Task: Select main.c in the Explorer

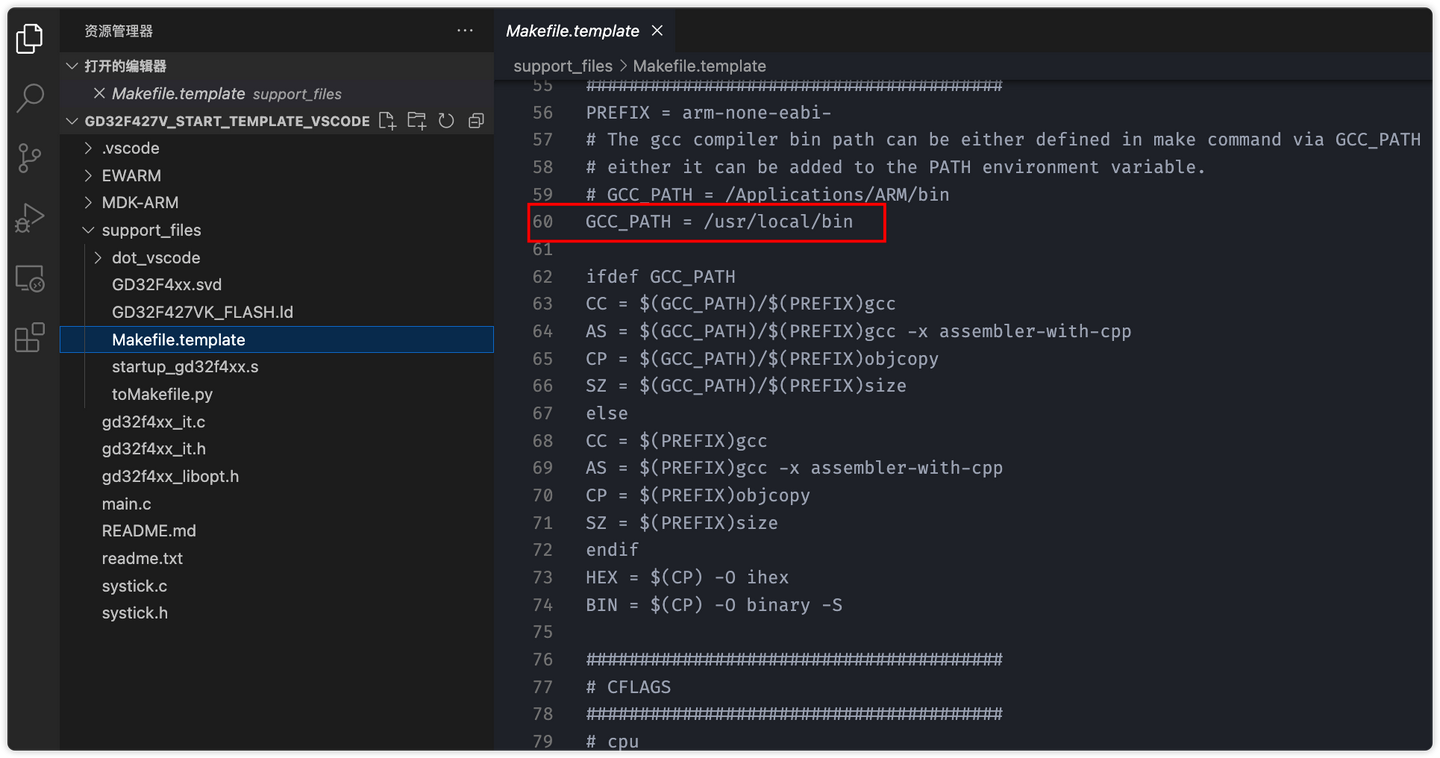Action: [126, 503]
